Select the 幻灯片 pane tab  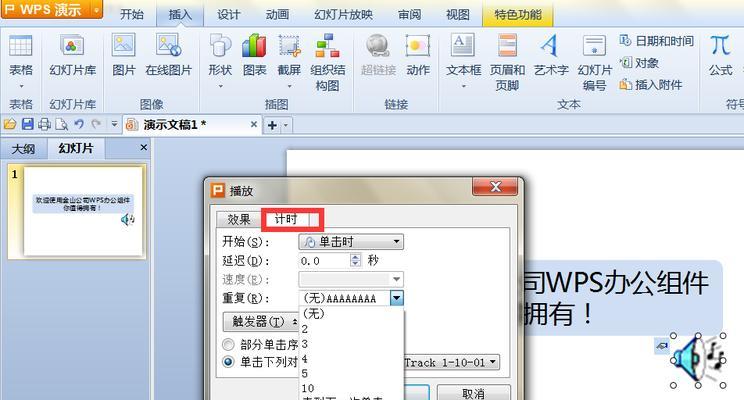coord(76,148)
